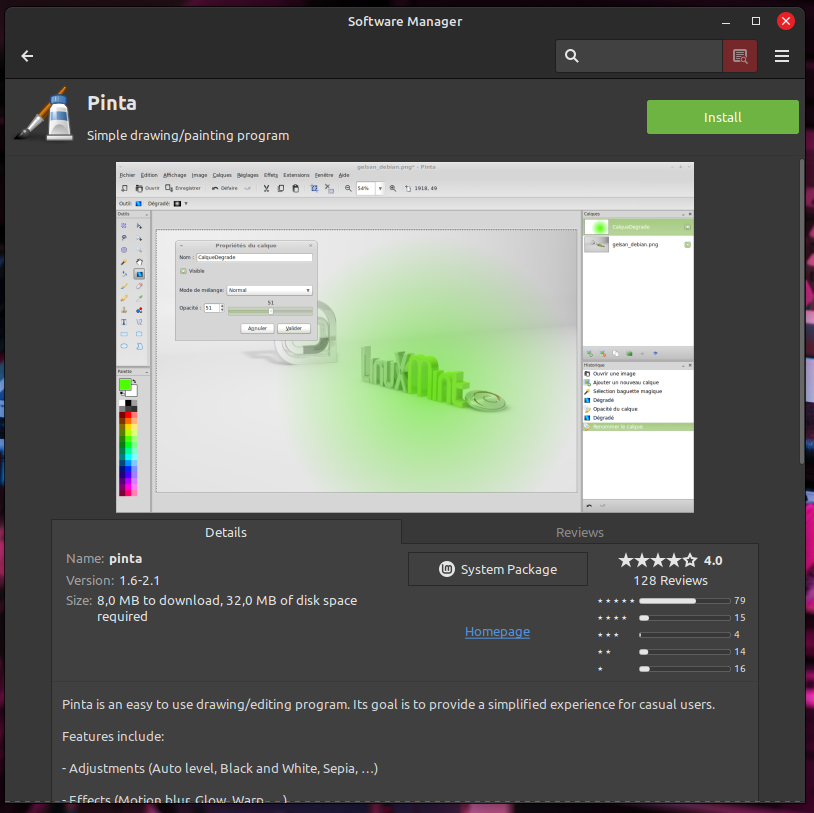Click the Linux Mint logo on System Package

click(x=446, y=569)
